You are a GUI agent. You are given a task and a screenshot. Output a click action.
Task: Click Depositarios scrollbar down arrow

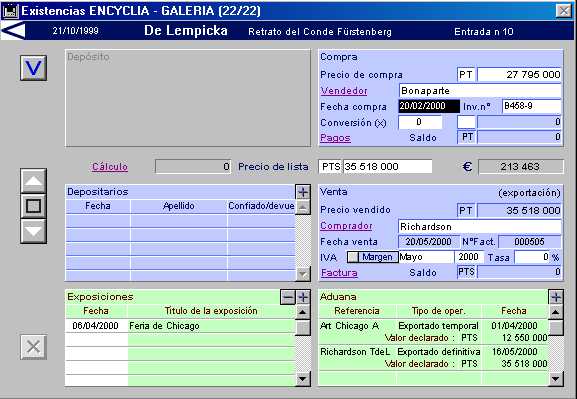303,274
